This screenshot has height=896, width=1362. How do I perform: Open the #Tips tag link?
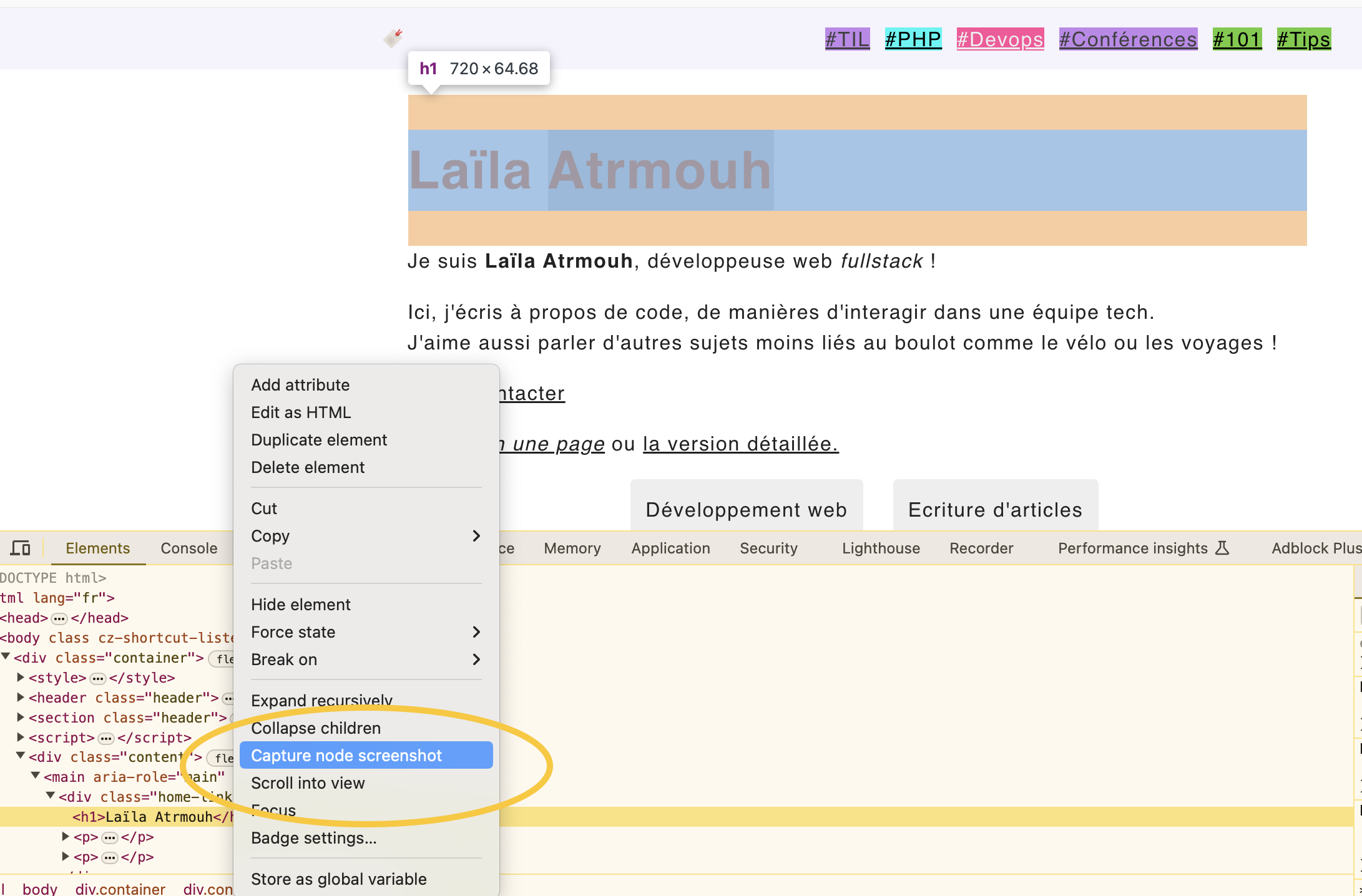click(1304, 39)
